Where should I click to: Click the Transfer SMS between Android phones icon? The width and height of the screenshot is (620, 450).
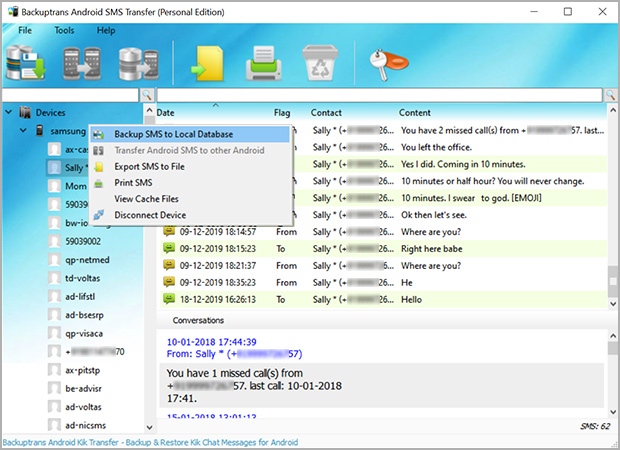(82, 63)
